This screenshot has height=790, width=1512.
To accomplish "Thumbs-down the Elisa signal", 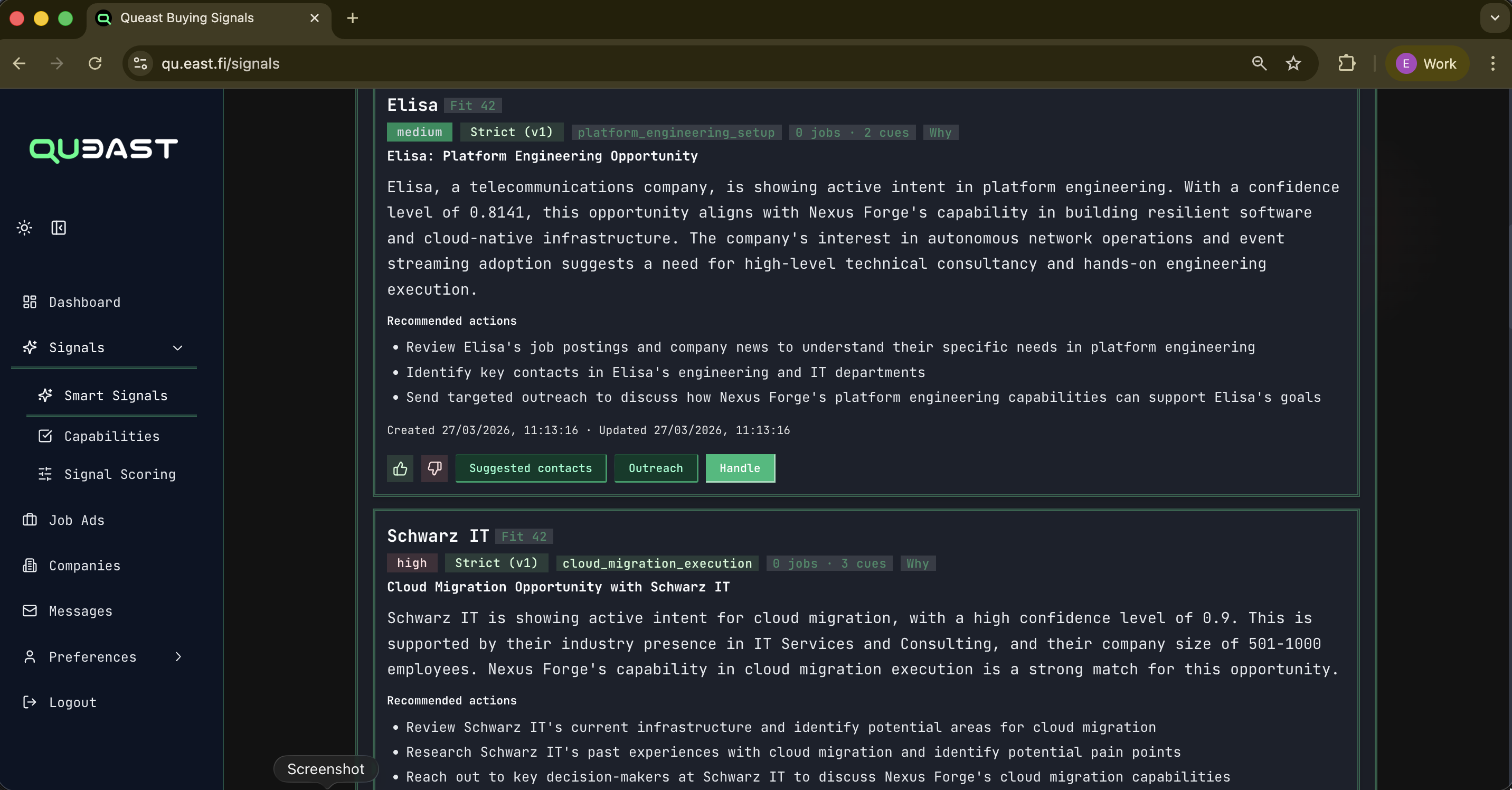I will pos(434,468).
